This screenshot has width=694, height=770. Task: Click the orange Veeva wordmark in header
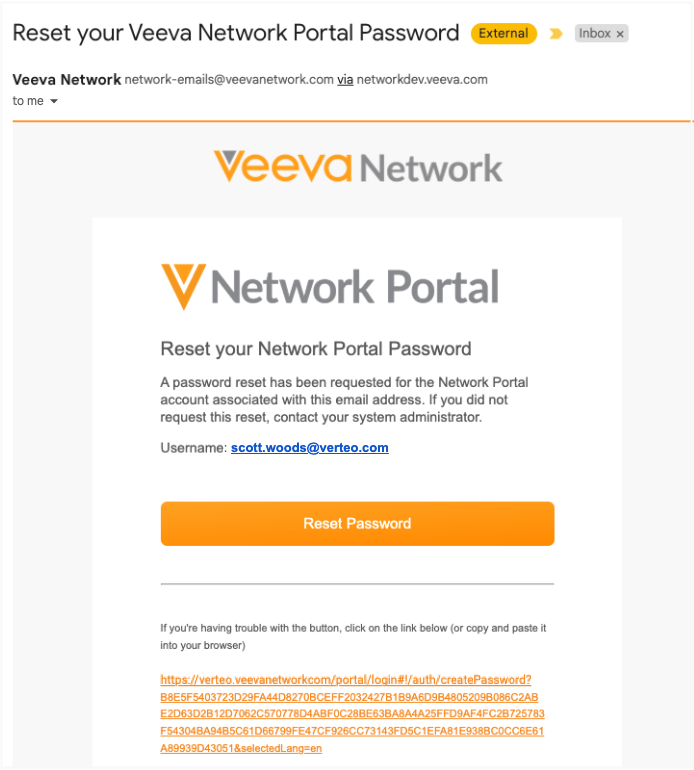283,166
